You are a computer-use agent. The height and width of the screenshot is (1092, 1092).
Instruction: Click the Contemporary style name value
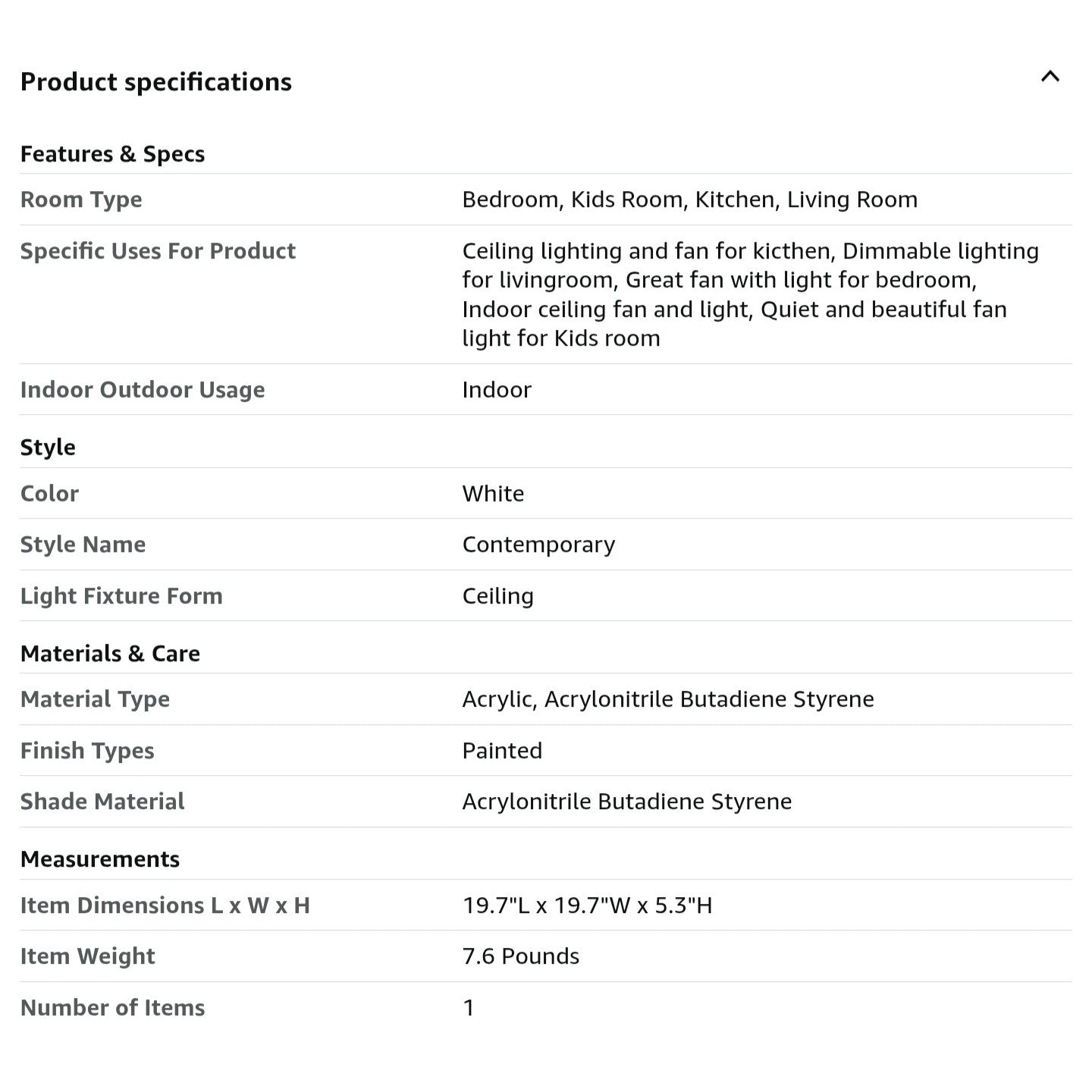pos(538,544)
